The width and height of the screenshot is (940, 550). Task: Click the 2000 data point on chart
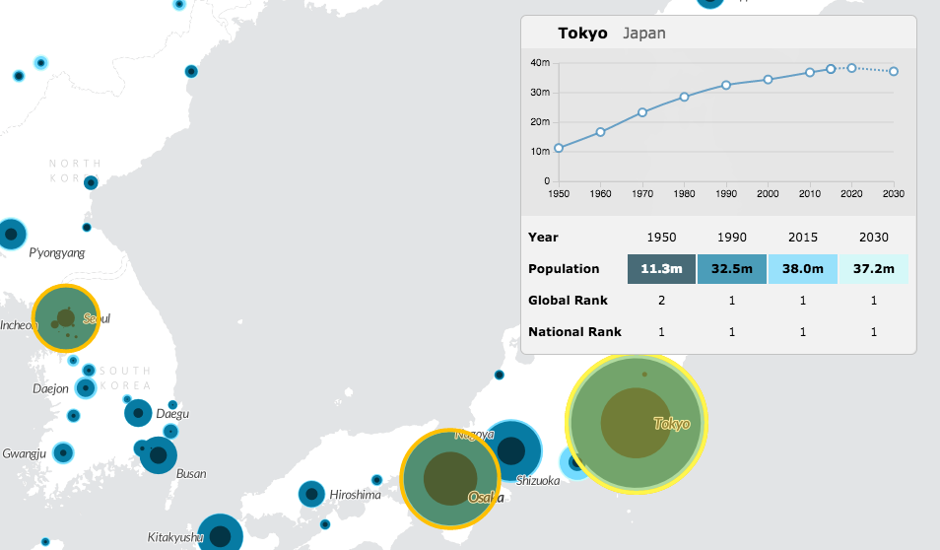pos(768,79)
